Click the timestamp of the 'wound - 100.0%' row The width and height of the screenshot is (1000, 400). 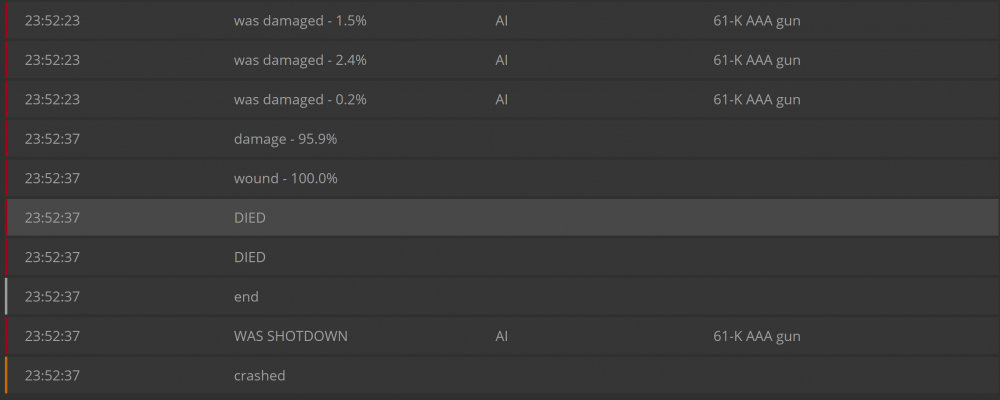tap(52, 178)
